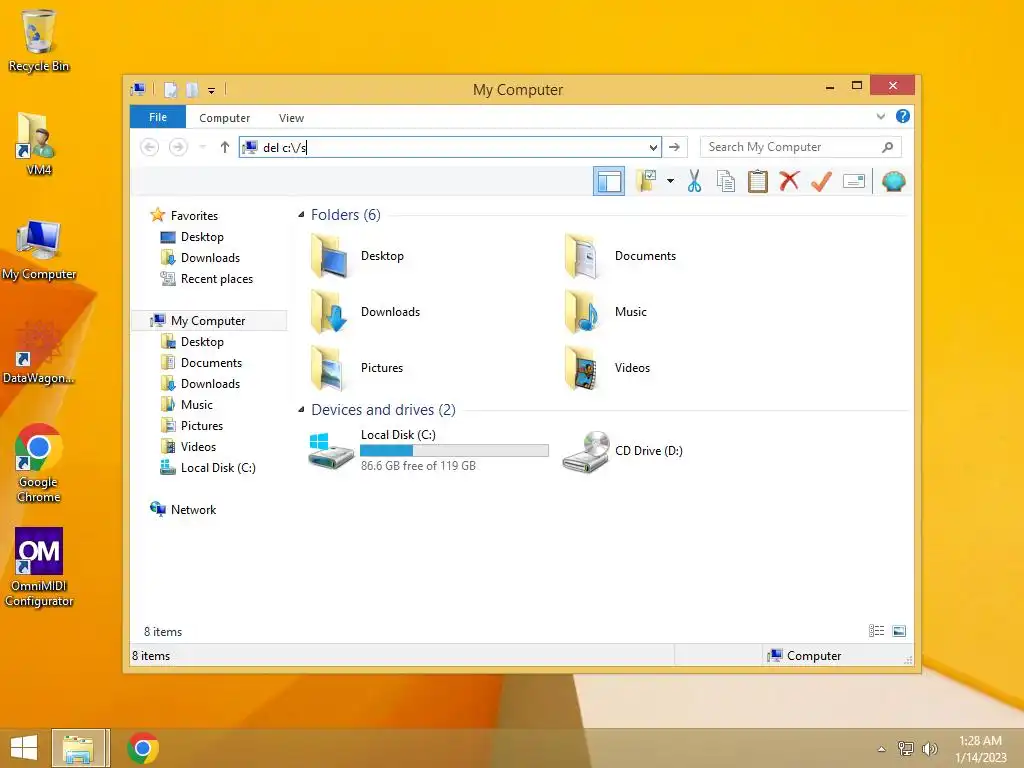Image resolution: width=1024 pixels, height=768 pixels.
Task: Switch to details view icon
Action: pos(876,631)
